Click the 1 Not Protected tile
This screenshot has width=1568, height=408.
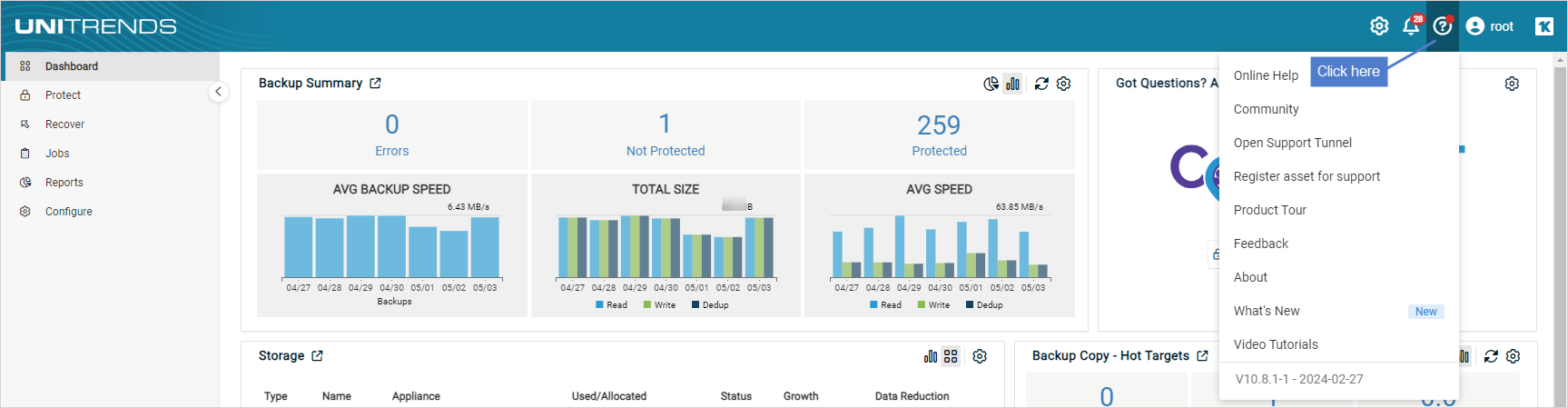coord(666,134)
